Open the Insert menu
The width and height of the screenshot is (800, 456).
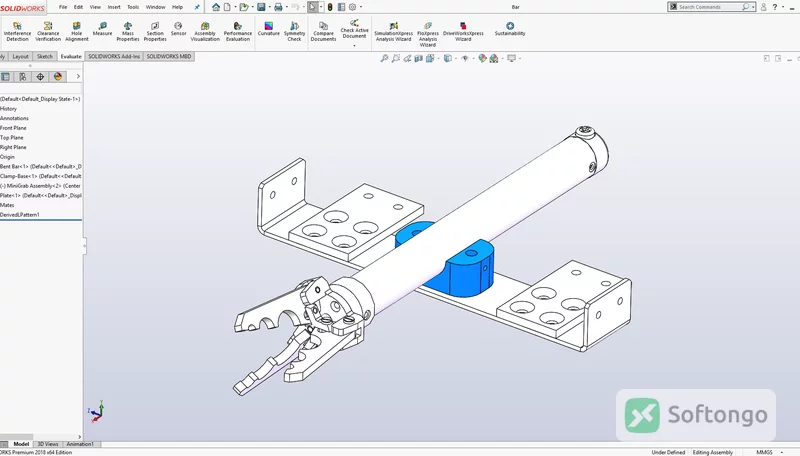(114, 7)
